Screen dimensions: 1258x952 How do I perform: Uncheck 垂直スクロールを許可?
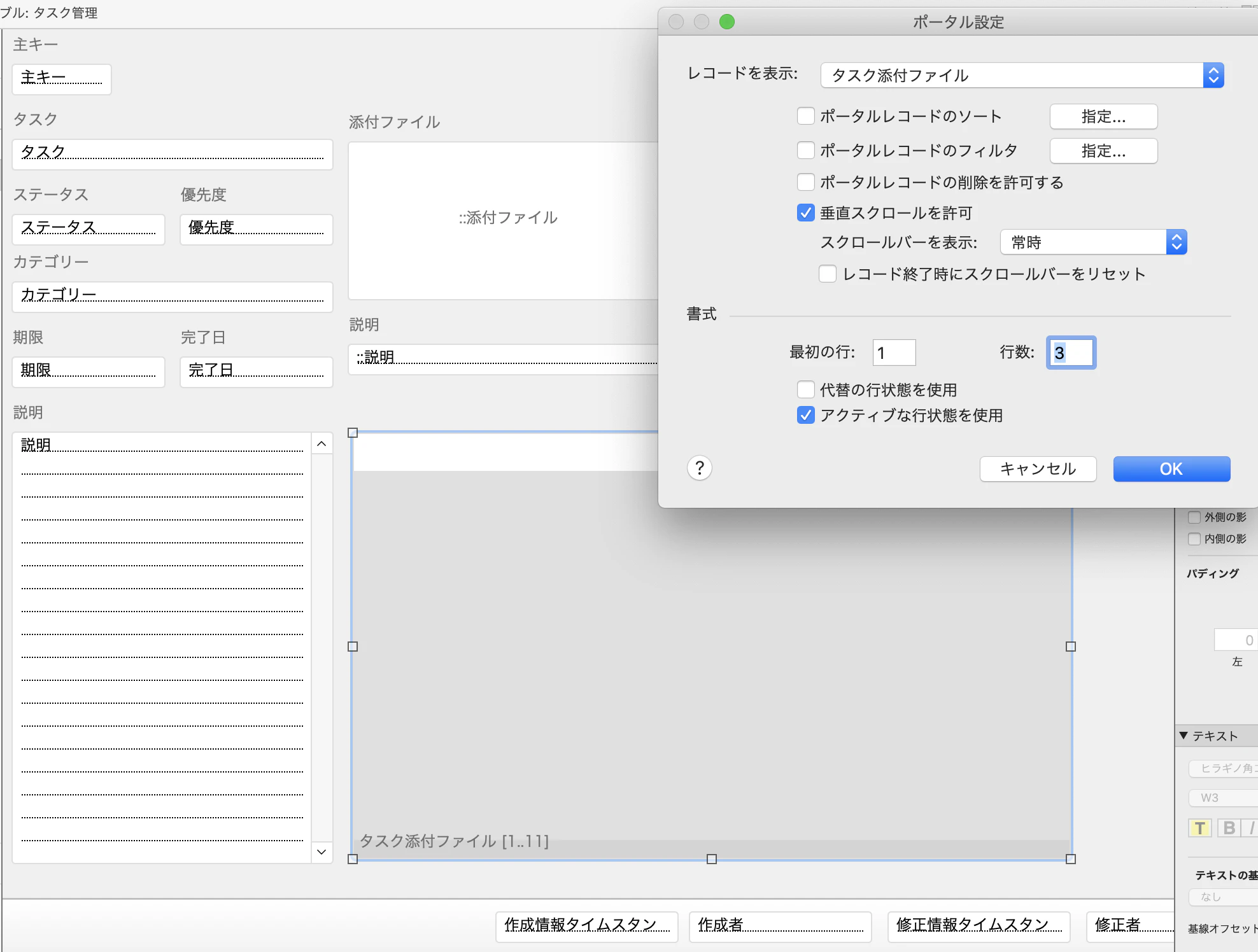click(x=806, y=213)
